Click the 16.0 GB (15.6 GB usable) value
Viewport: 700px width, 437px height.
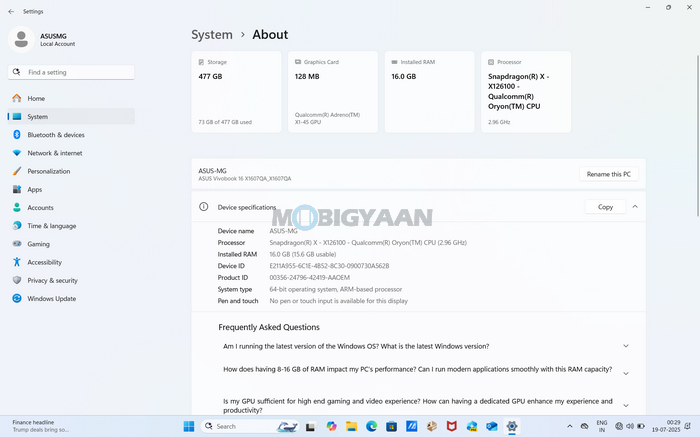[303, 254]
